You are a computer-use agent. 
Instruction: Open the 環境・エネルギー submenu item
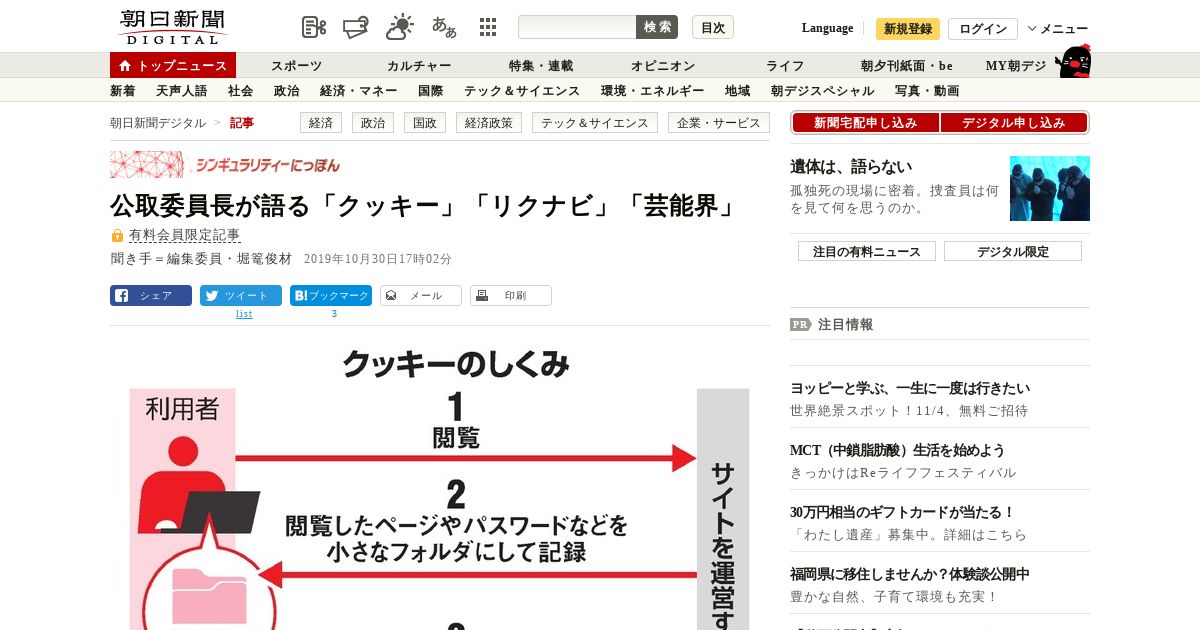pyautogui.click(x=652, y=91)
